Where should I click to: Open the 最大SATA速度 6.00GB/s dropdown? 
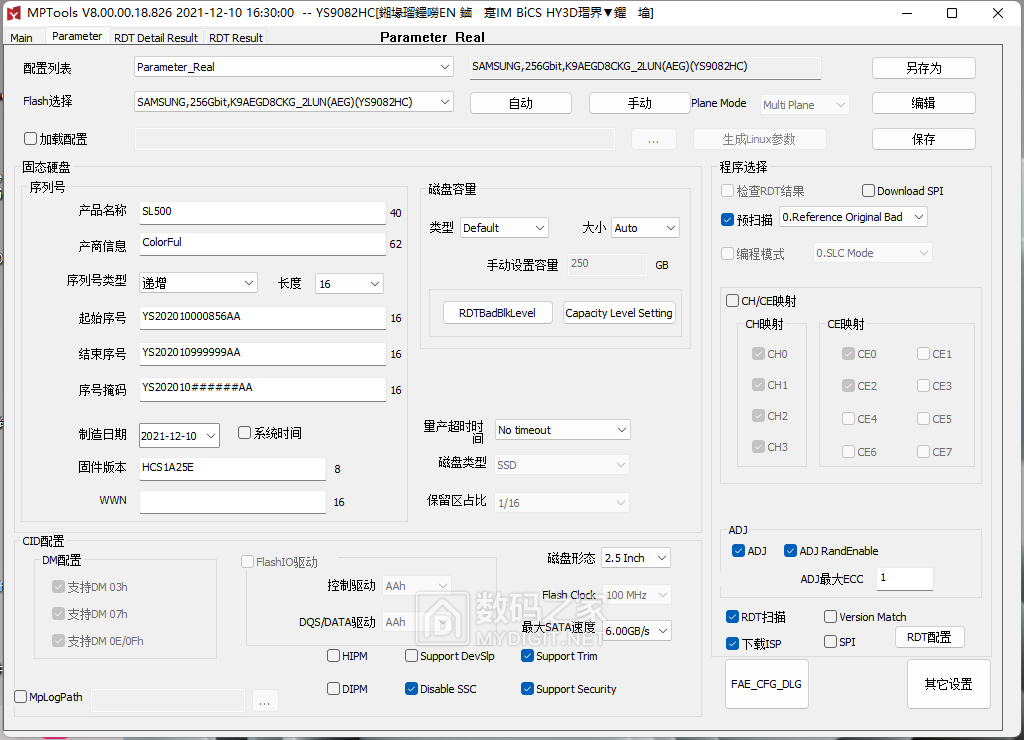point(637,631)
